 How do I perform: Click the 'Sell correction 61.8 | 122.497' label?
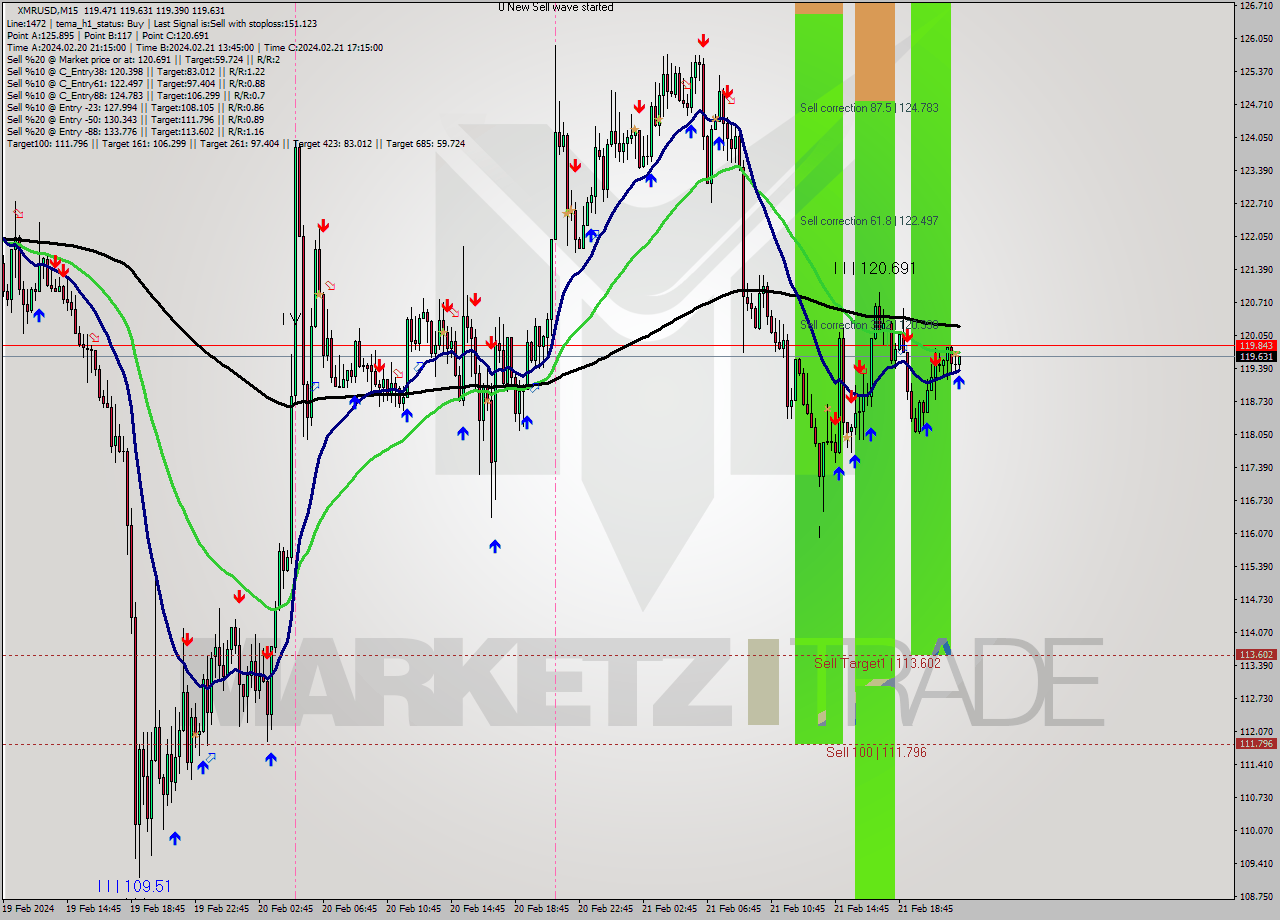[x=869, y=220]
